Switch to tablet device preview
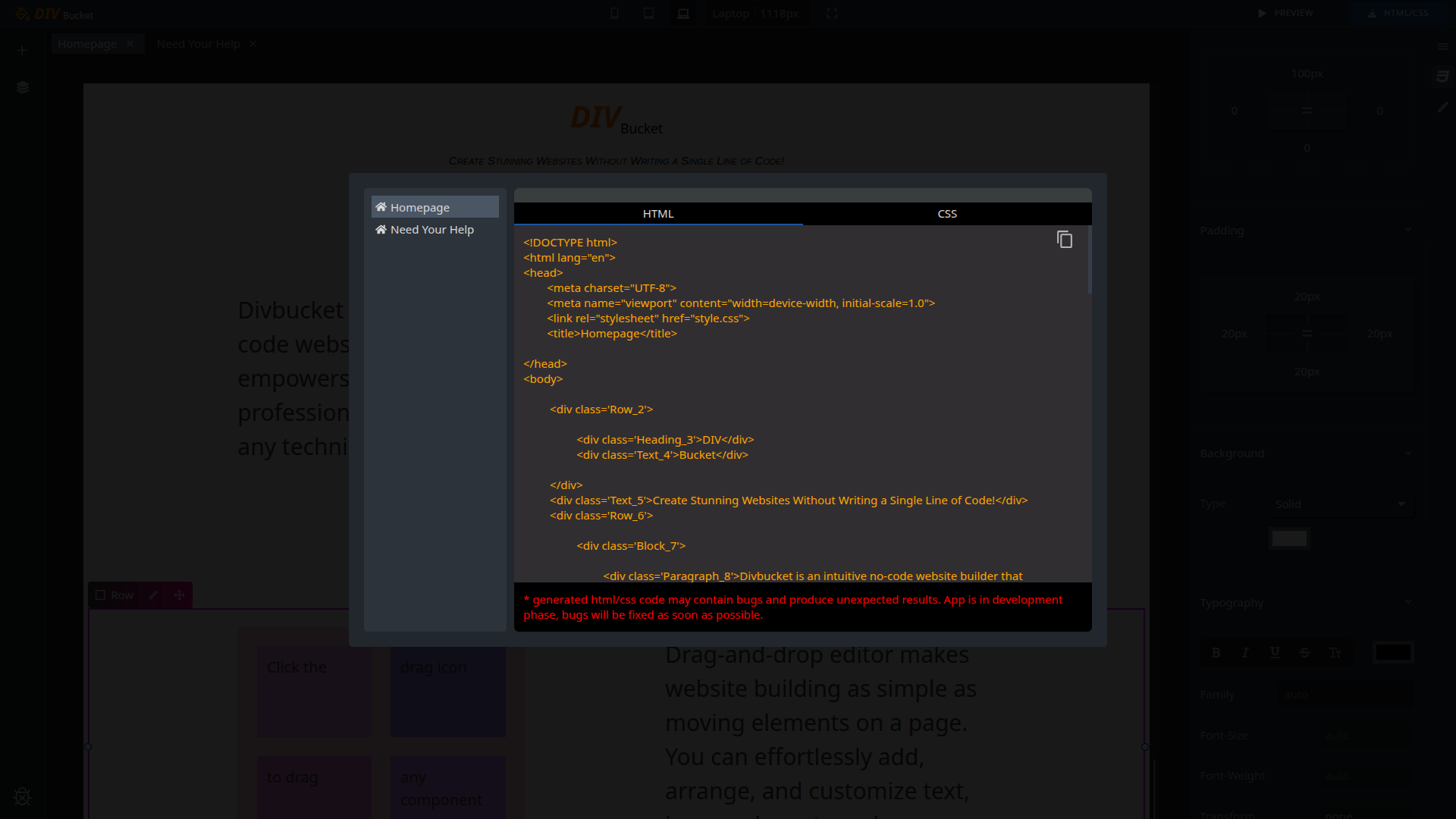 click(649, 14)
